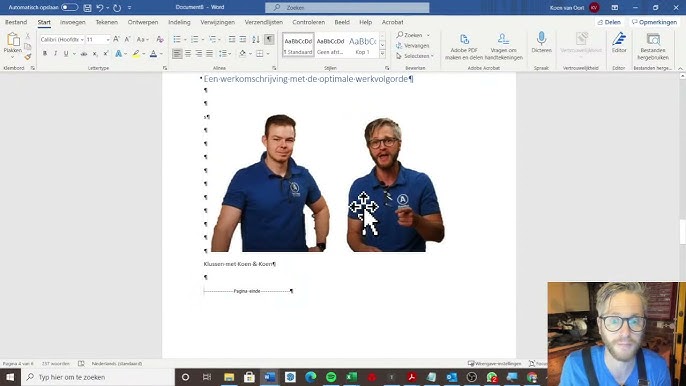This screenshot has height=386, width=686.
Task: Align text right
Action: [199, 53]
